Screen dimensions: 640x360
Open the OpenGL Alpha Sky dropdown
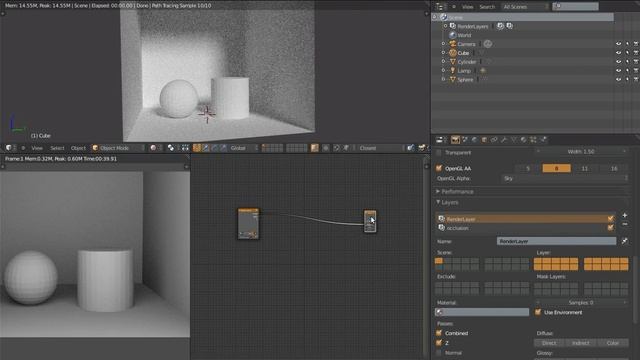click(564, 178)
